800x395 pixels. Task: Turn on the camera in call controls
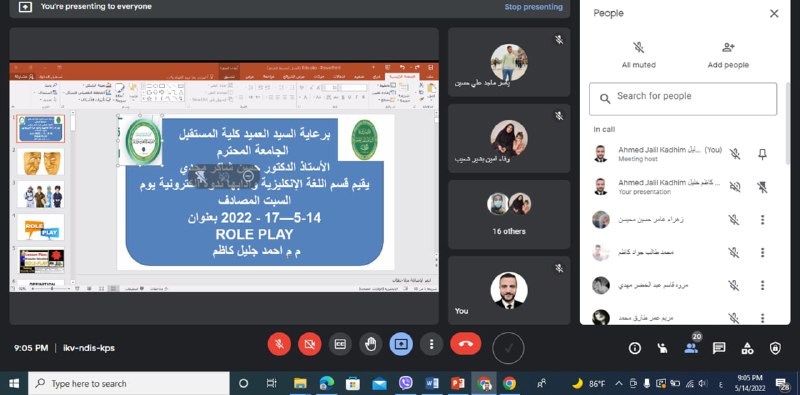(309, 344)
